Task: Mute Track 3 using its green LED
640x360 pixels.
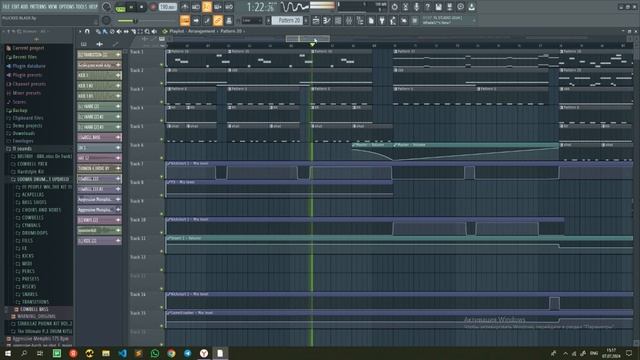Action: [x=162, y=102]
